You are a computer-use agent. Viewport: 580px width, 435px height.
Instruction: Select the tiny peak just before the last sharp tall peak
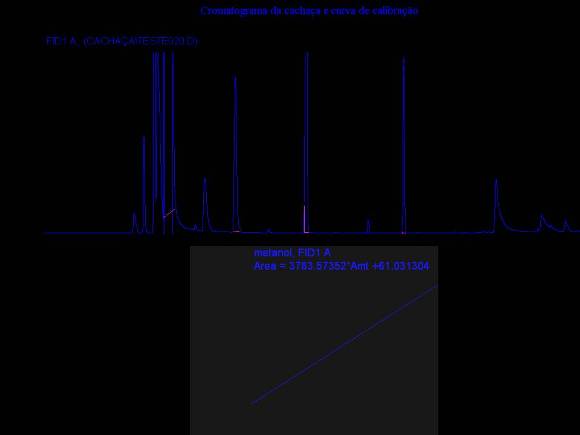pos(368,226)
